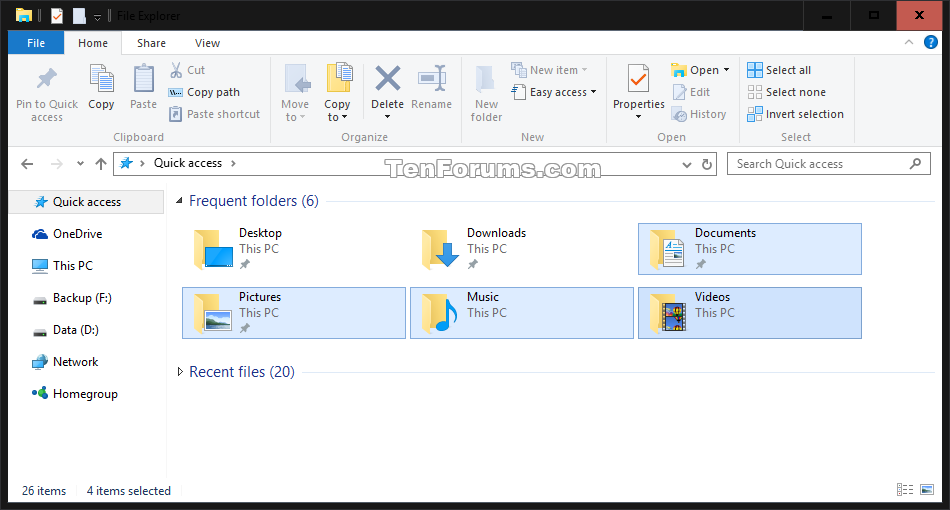Open the Copy to dropdown

[x=336, y=110]
